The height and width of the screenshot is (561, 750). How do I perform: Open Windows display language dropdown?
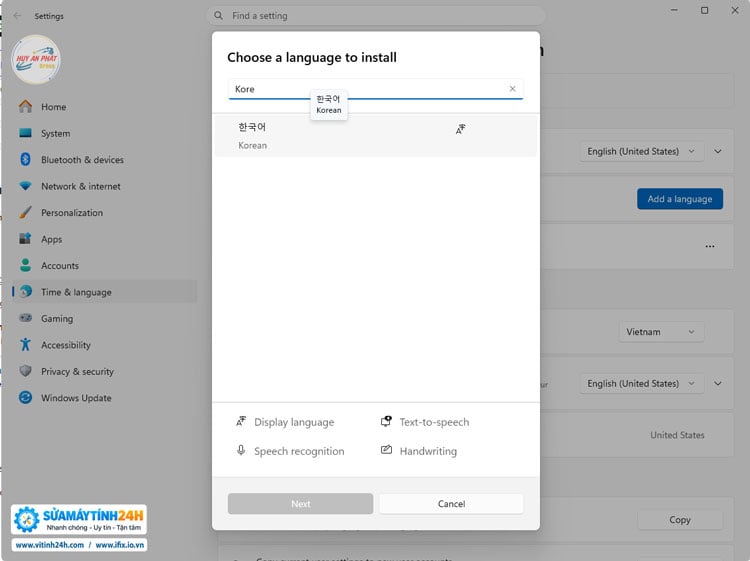[641, 152]
